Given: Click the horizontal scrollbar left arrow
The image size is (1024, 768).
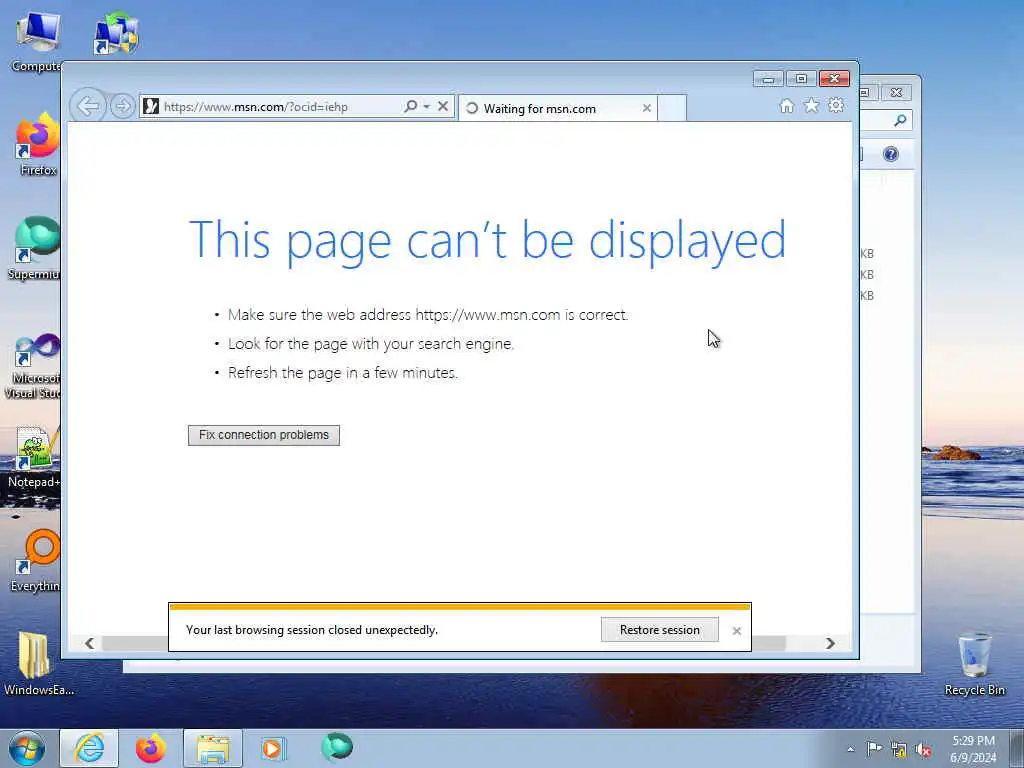Looking at the screenshot, I should [x=89, y=643].
